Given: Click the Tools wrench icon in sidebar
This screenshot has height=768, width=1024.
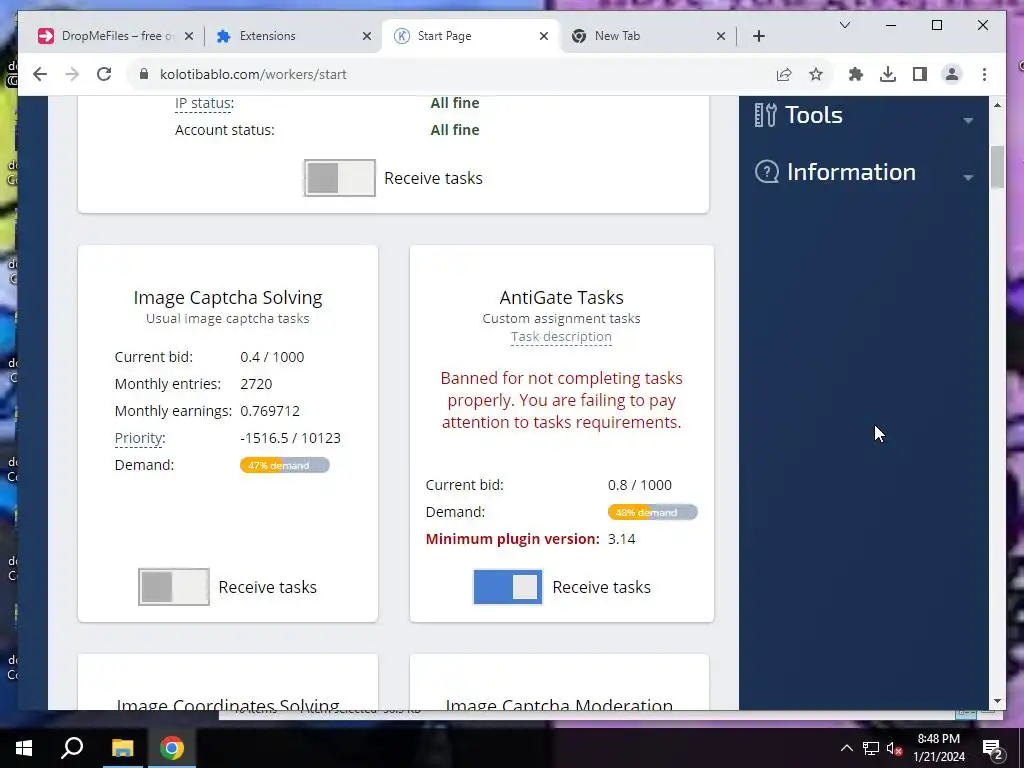Looking at the screenshot, I should pos(765,115).
